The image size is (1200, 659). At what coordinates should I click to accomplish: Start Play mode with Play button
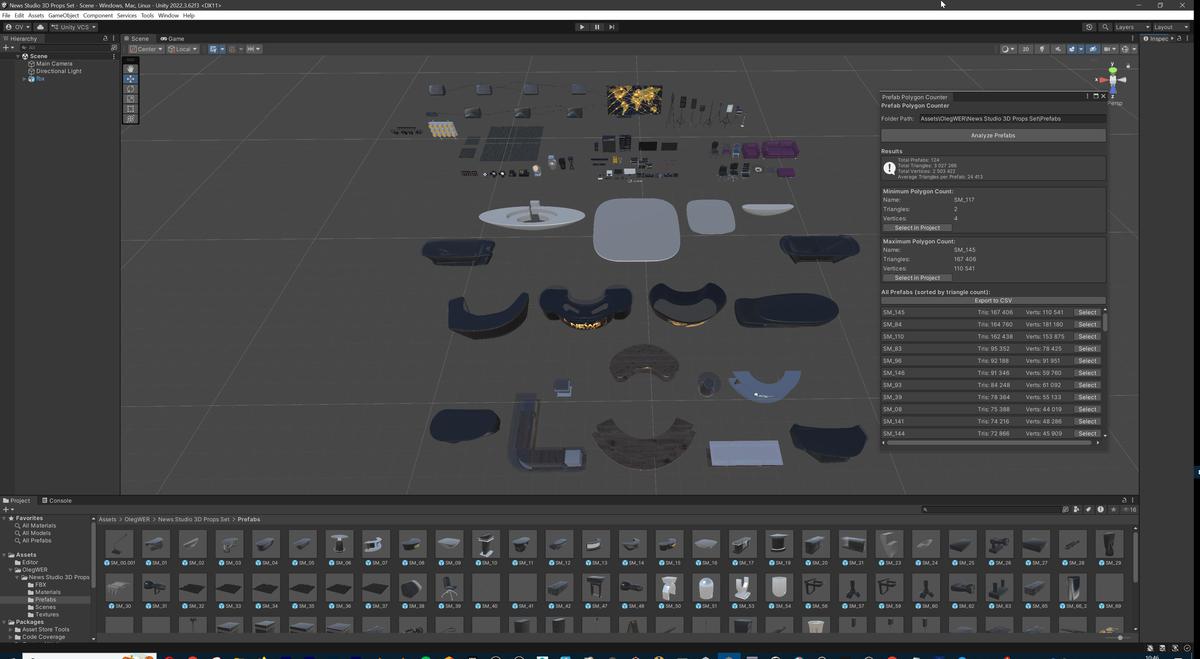(x=582, y=27)
